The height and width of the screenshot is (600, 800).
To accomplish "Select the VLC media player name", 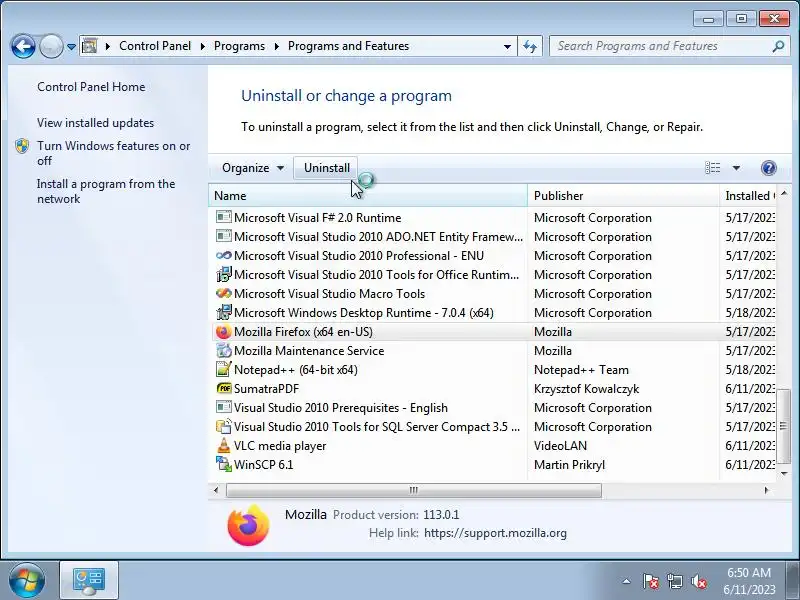I will pyautogui.click(x=280, y=446).
